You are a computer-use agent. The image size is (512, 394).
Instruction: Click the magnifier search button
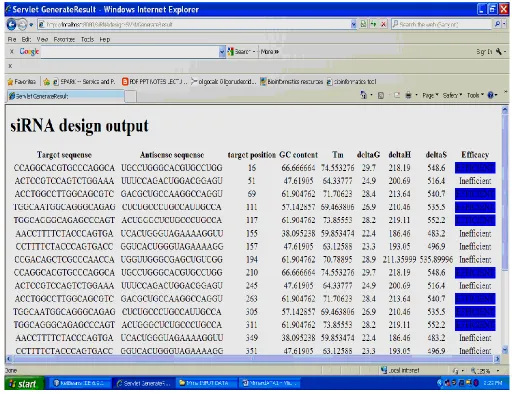coord(497,24)
